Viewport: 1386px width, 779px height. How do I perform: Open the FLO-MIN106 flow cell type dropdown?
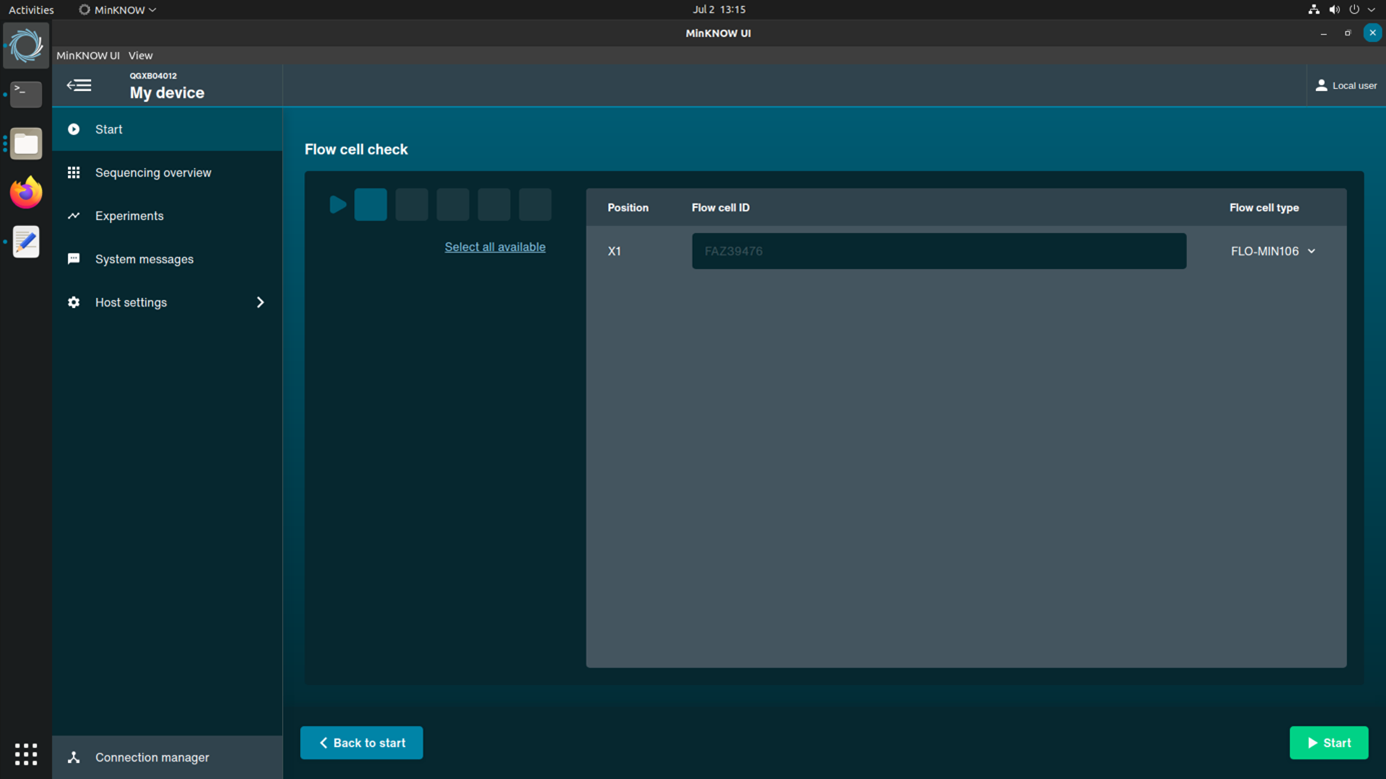pyautogui.click(x=1273, y=252)
